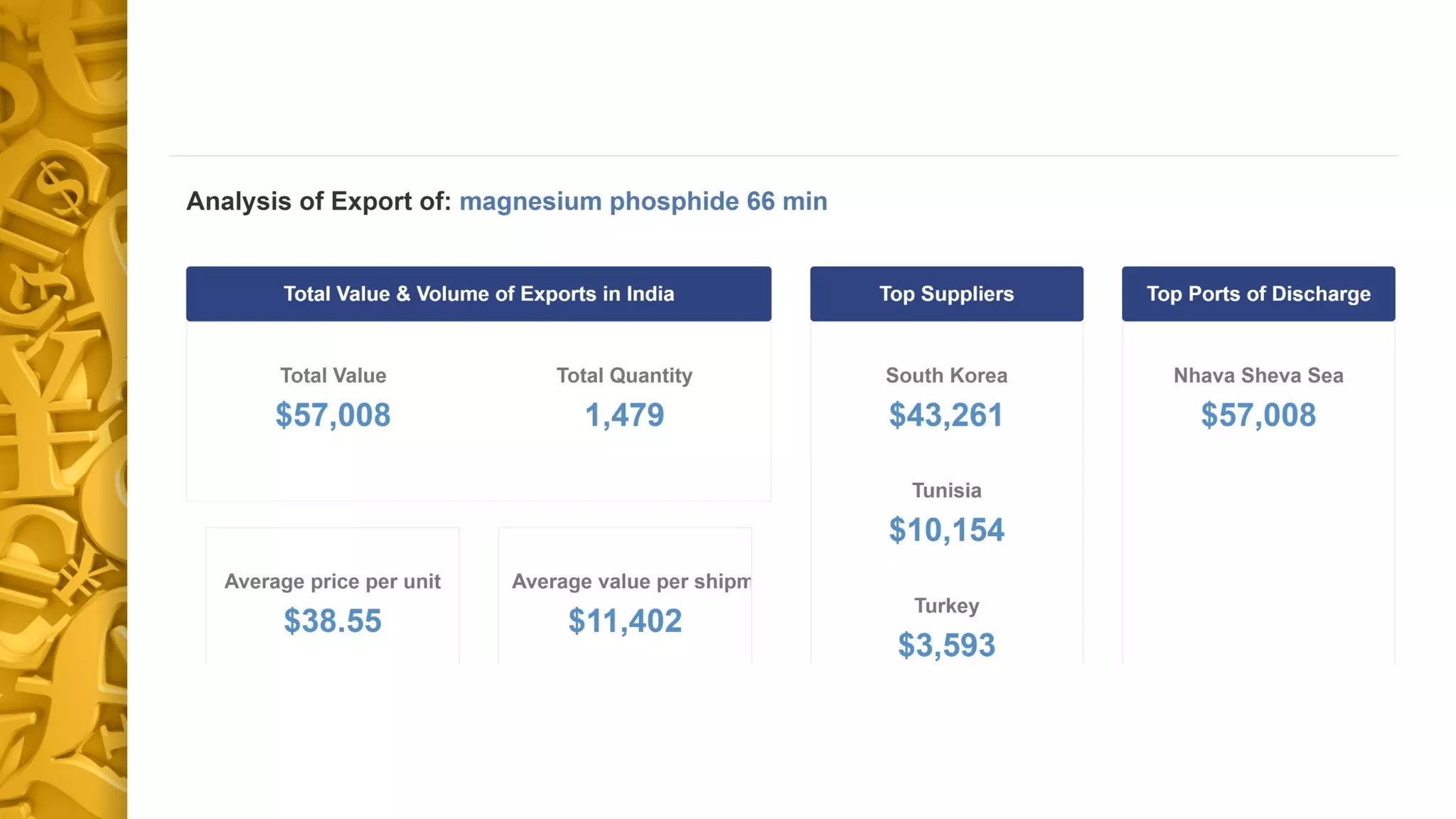
Task: Click the Tunisia supplier name
Action: (x=946, y=491)
